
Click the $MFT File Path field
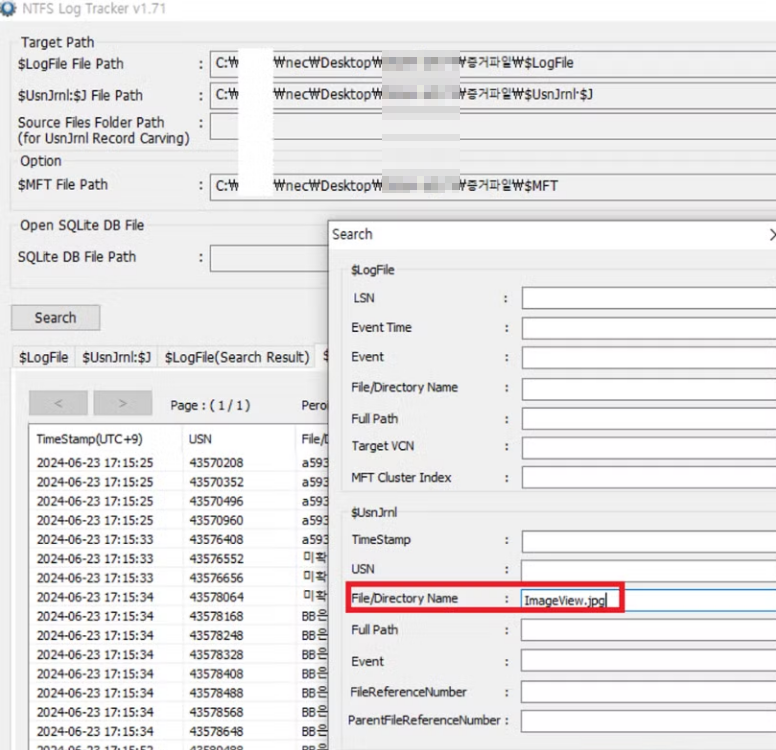point(493,186)
